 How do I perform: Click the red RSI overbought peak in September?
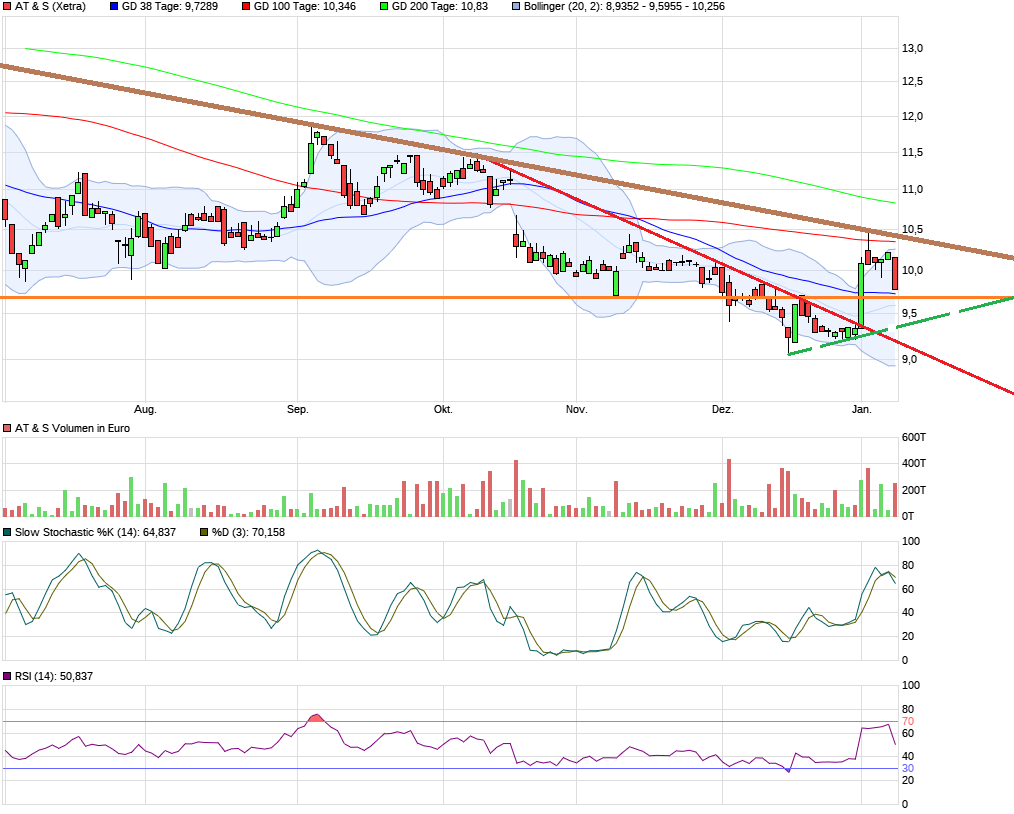tap(315, 718)
